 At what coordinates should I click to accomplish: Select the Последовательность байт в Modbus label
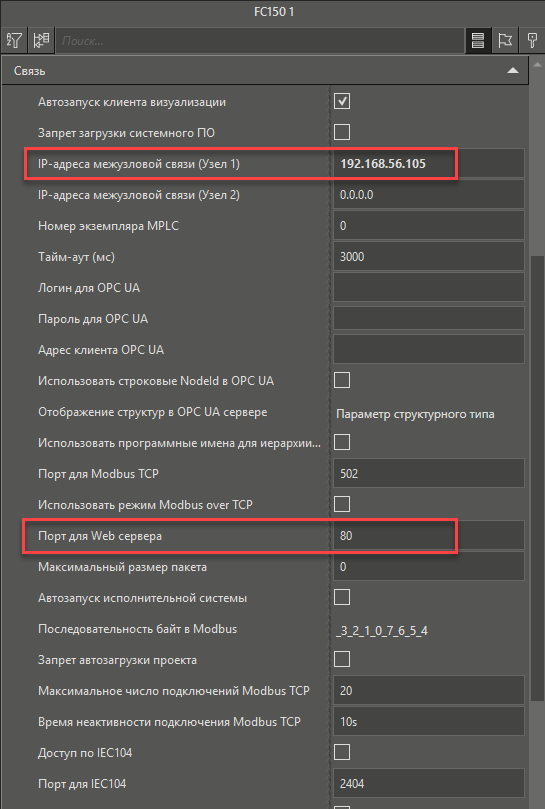[x=137, y=629]
